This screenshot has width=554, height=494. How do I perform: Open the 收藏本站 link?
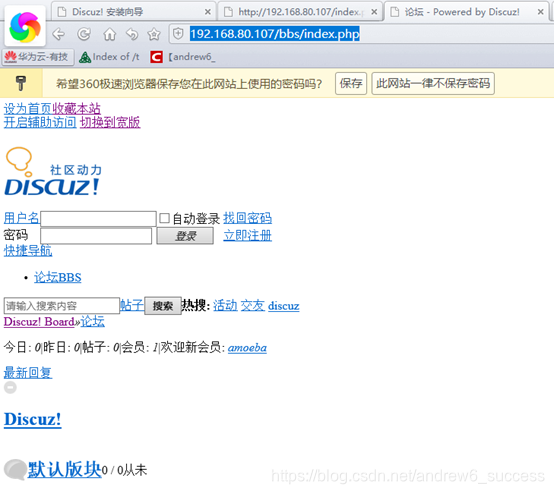tap(77, 108)
